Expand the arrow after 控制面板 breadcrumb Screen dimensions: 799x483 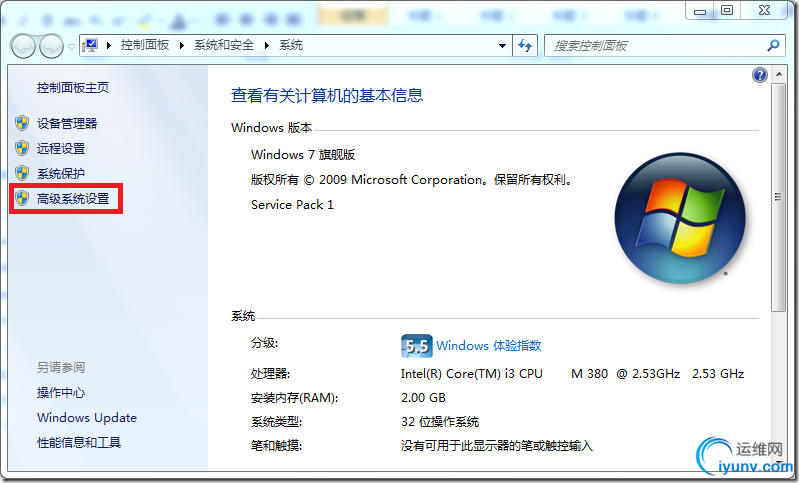(x=181, y=45)
